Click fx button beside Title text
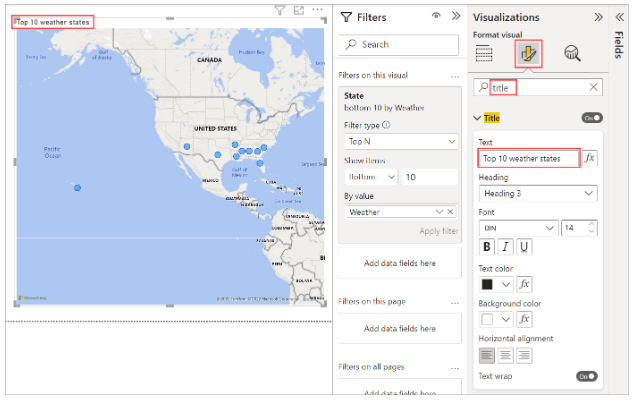635x402 pixels. coord(590,158)
